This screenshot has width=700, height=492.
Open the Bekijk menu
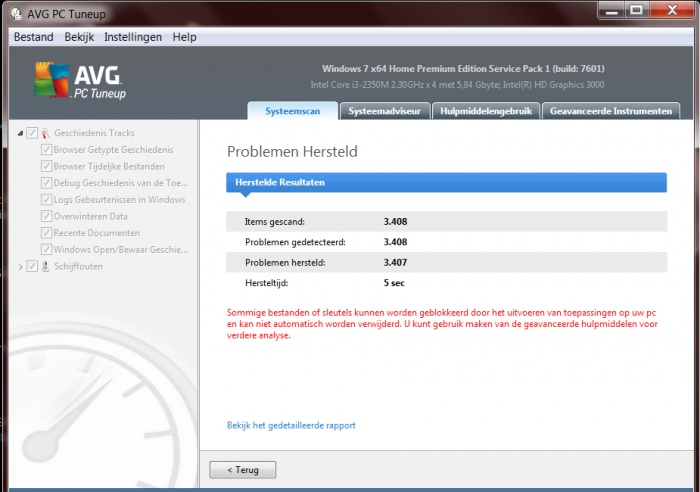[x=79, y=37]
